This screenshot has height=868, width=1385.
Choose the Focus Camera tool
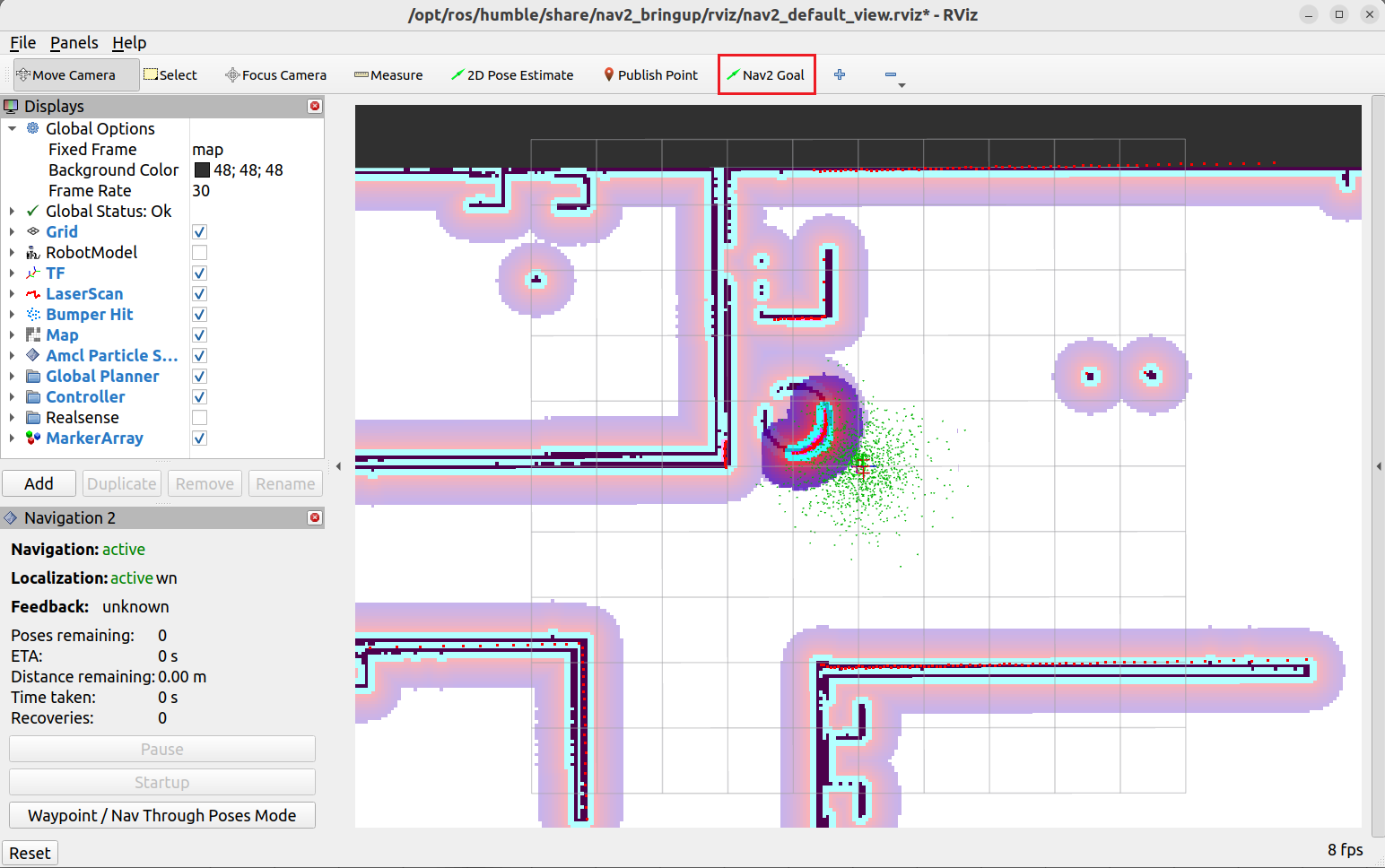(x=275, y=75)
